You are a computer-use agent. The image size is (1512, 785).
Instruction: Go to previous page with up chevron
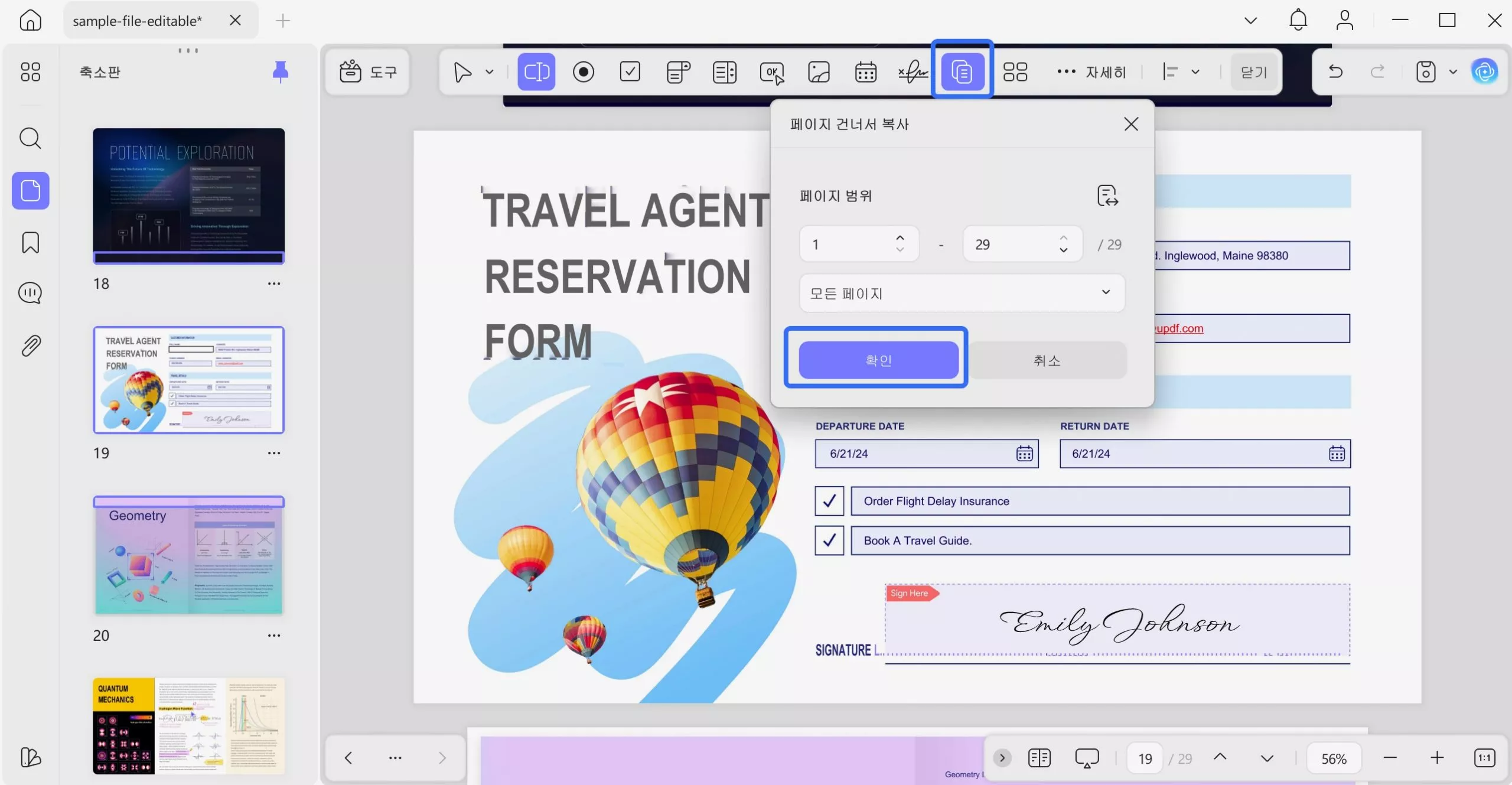click(1220, 757)
